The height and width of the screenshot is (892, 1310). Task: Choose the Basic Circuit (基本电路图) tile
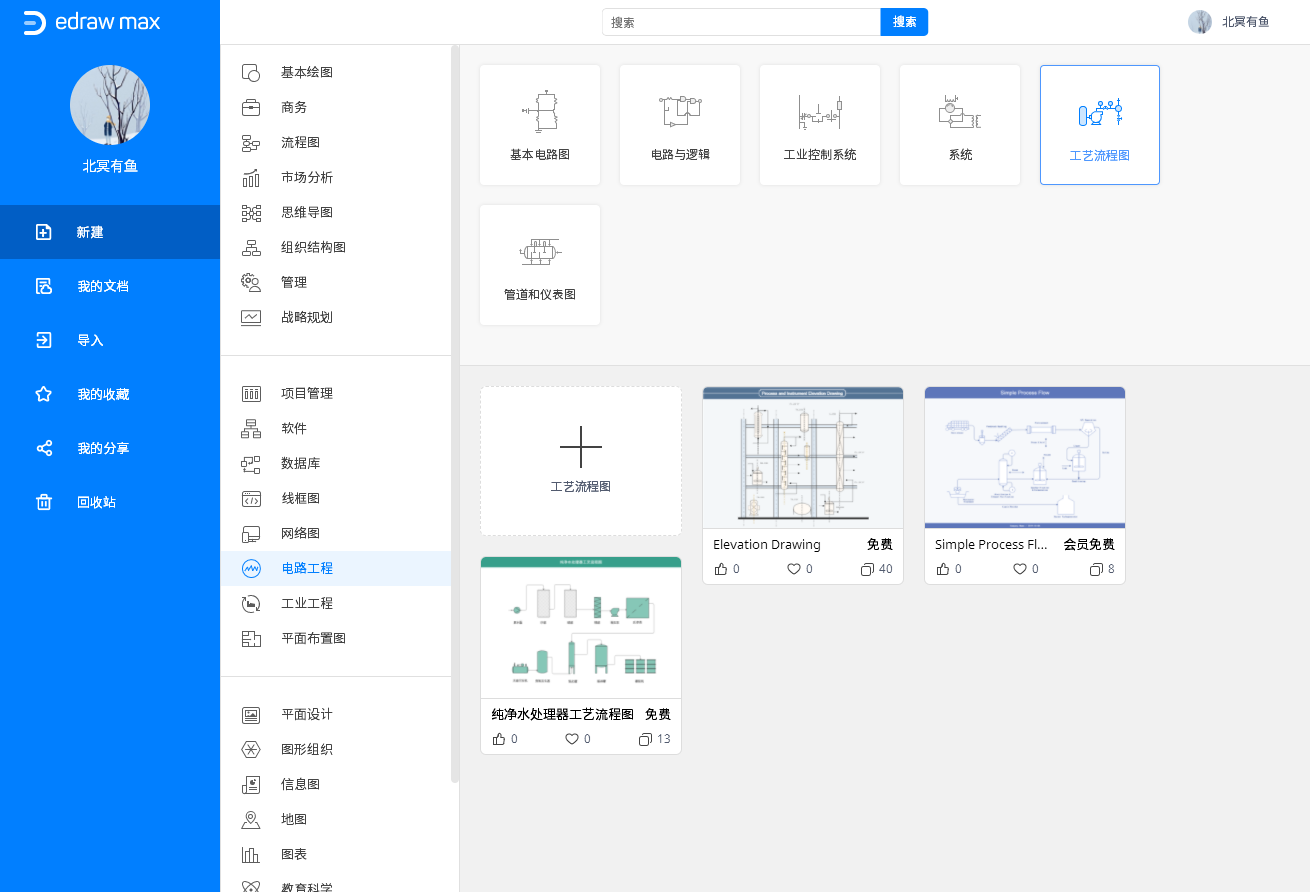[540, 125]
